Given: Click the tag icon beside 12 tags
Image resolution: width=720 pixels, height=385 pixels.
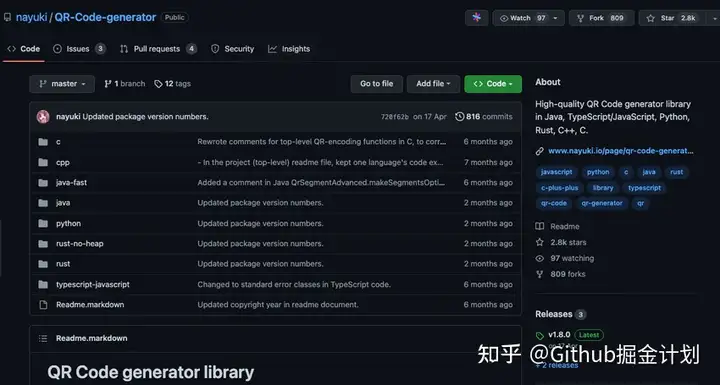Looking at the screenshot, I should coord(158,84).
